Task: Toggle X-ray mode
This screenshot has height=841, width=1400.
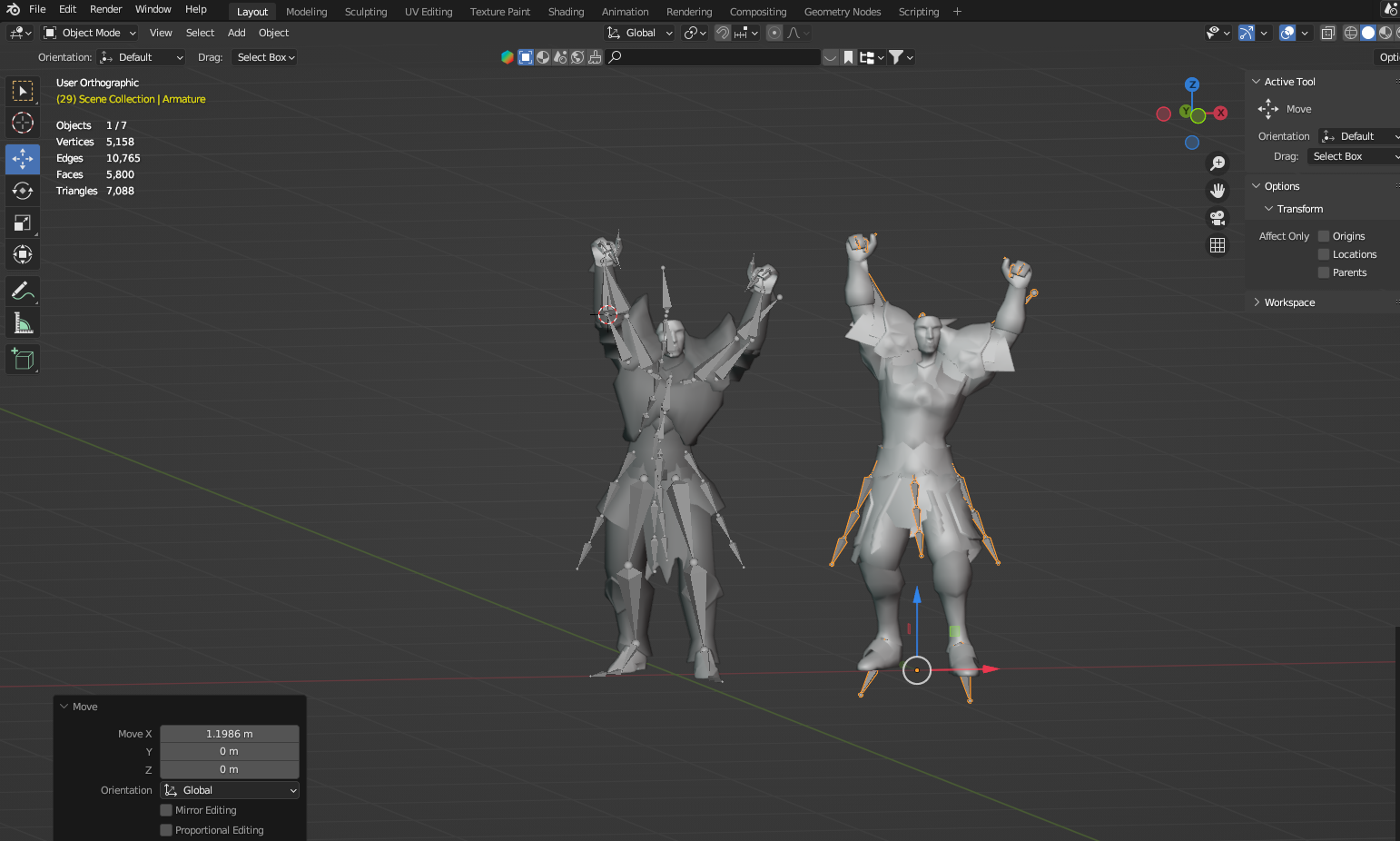Action: (x=1327, y=33)
